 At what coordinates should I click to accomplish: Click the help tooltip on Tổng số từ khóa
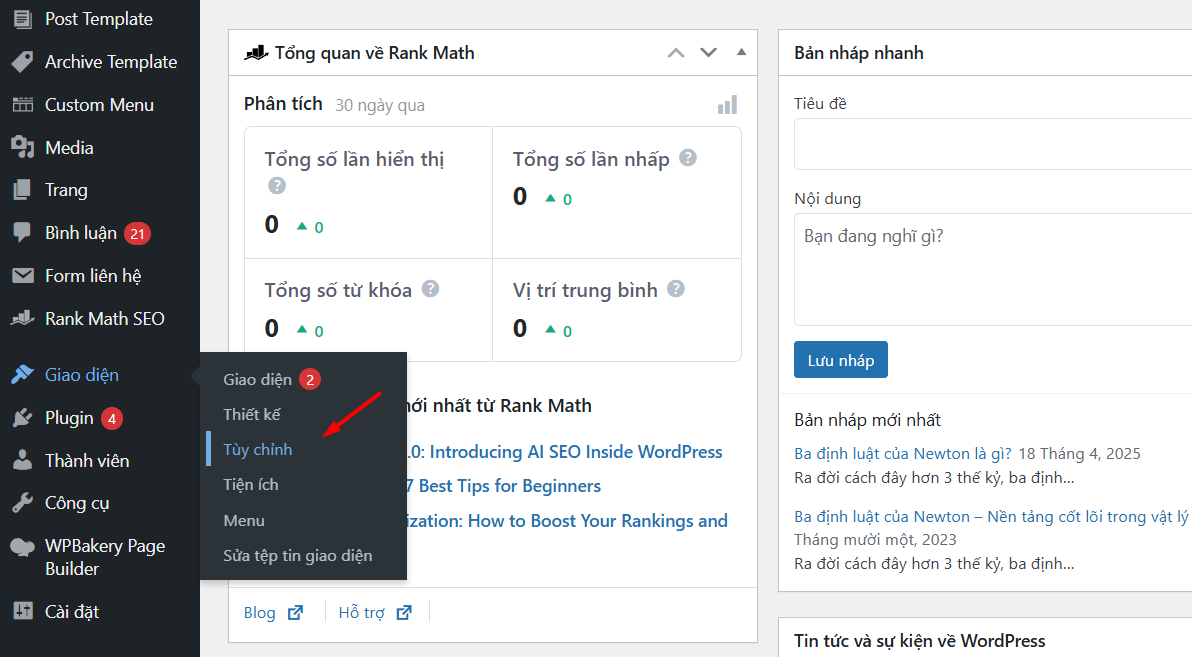[430, 288]
